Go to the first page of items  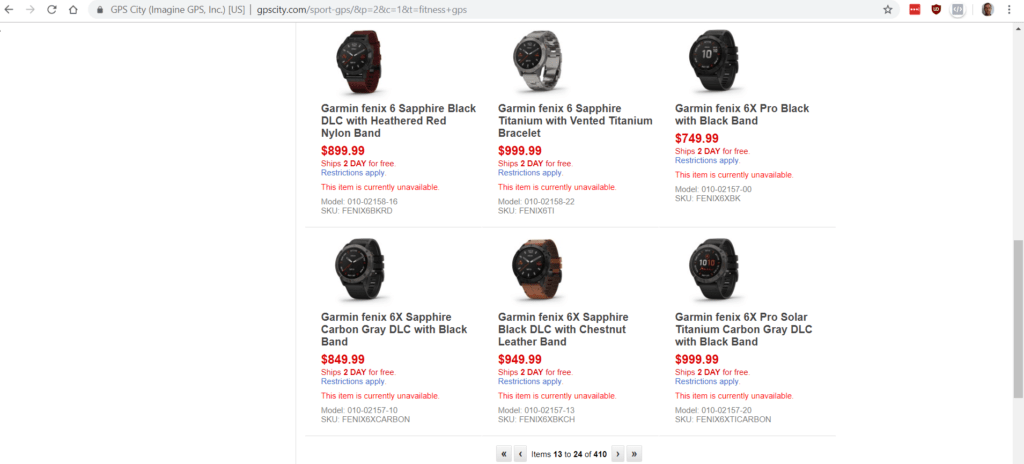(504, 453)
